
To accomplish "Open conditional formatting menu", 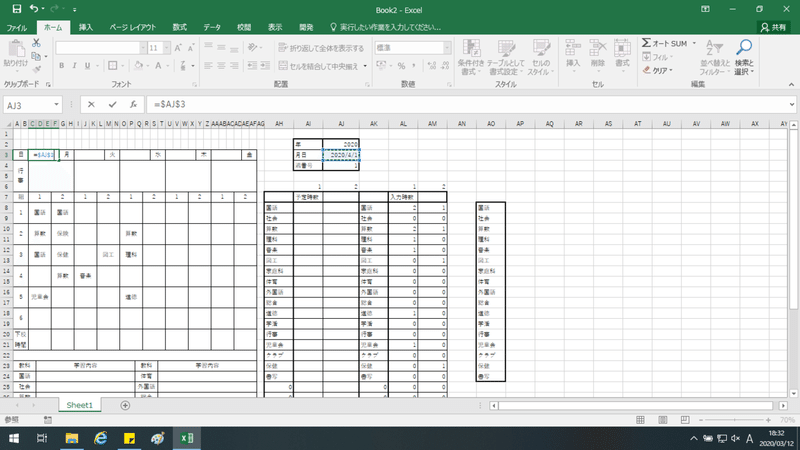I will coord(470,58).
